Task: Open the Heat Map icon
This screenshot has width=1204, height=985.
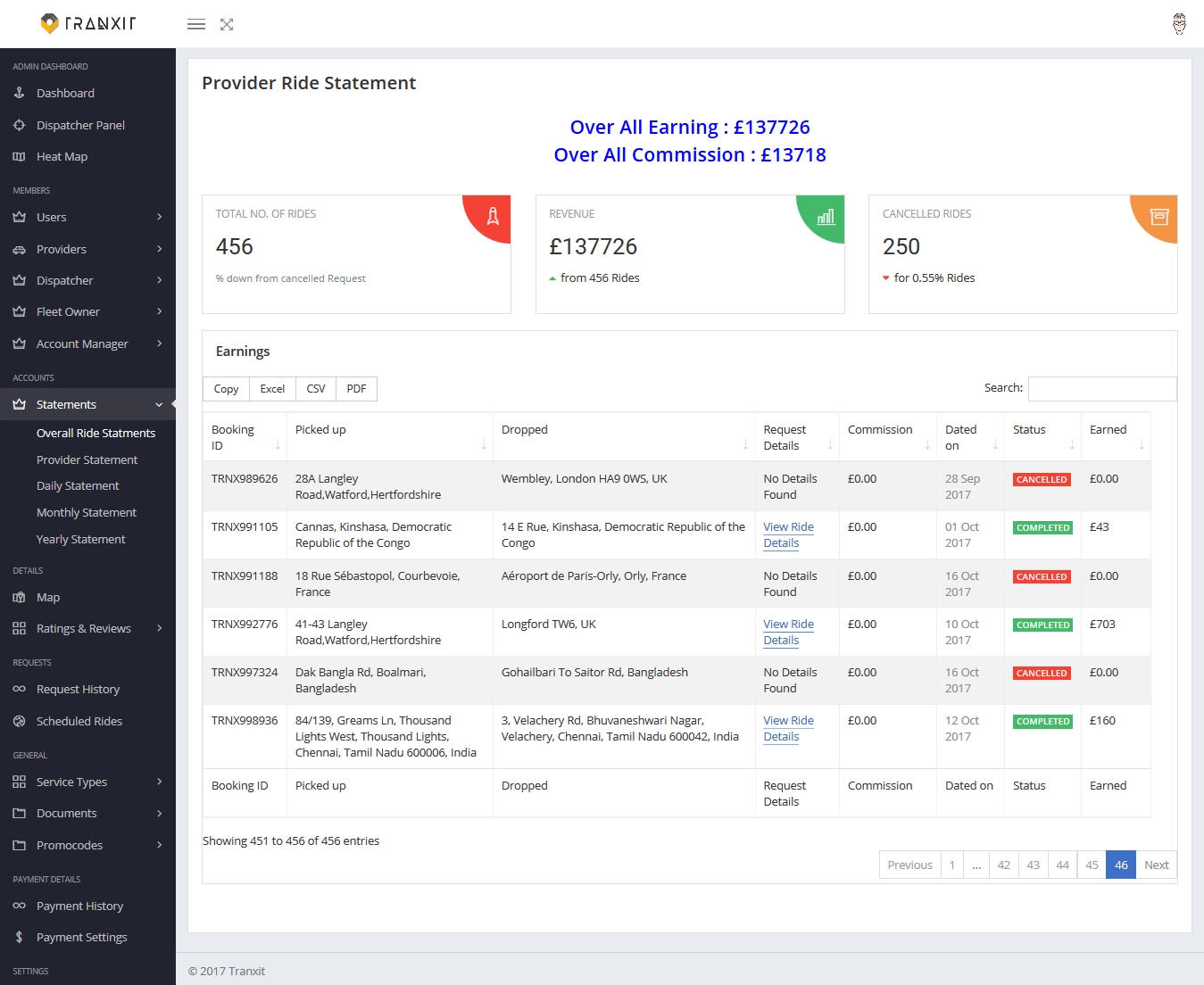Action: point(19,156)
